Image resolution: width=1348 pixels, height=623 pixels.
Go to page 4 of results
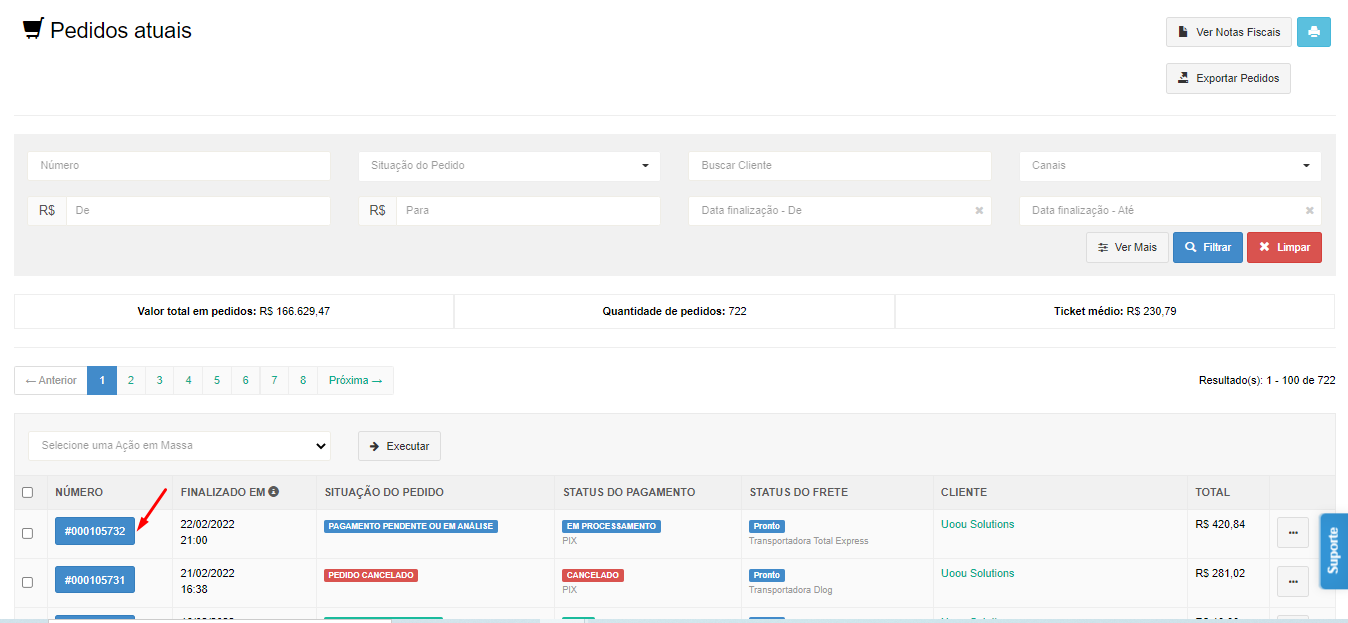[x=188, y=380]
